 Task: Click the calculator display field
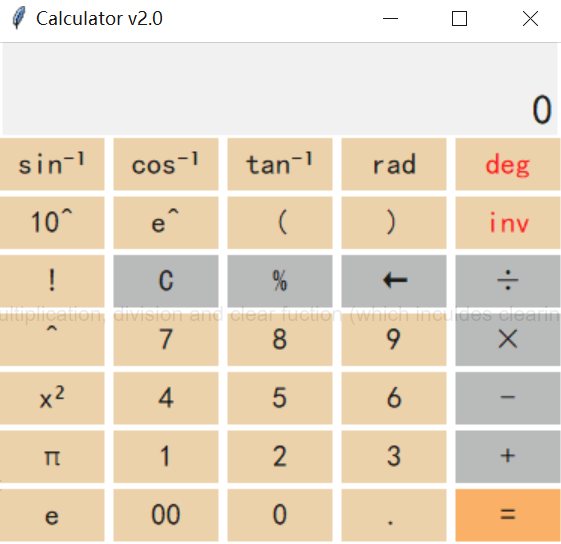point(280,89)
